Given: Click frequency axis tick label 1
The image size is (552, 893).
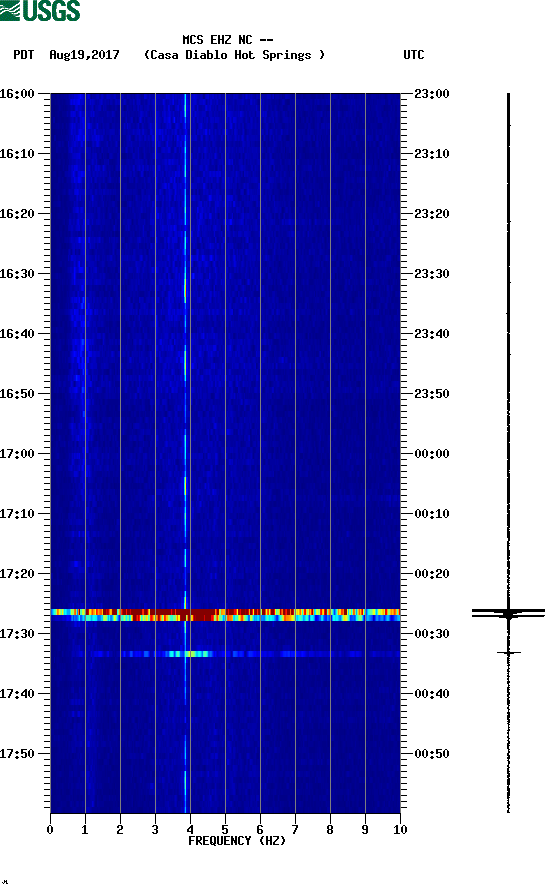Looking at the screenshot, I should click(x=85, y=830).
